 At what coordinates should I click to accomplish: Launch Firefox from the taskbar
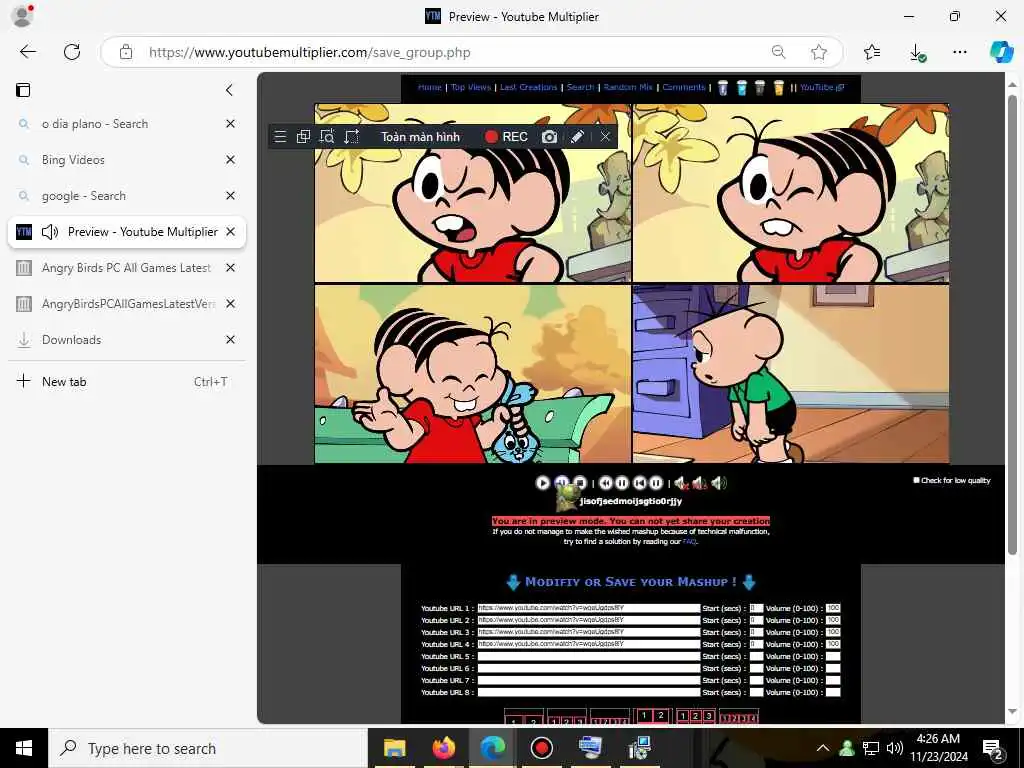(x=444, y=748)
